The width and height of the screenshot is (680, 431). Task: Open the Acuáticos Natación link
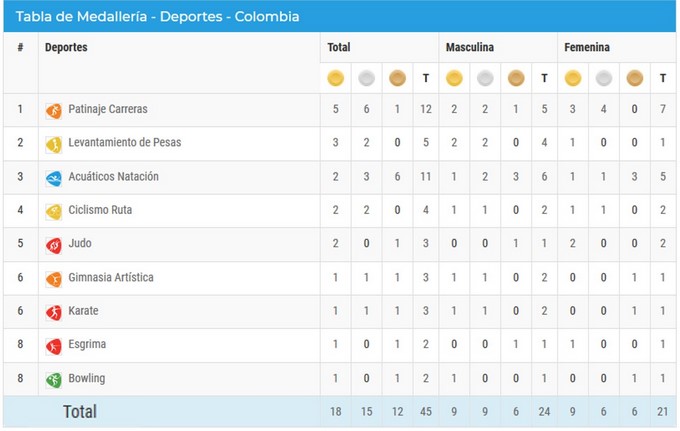113,177
